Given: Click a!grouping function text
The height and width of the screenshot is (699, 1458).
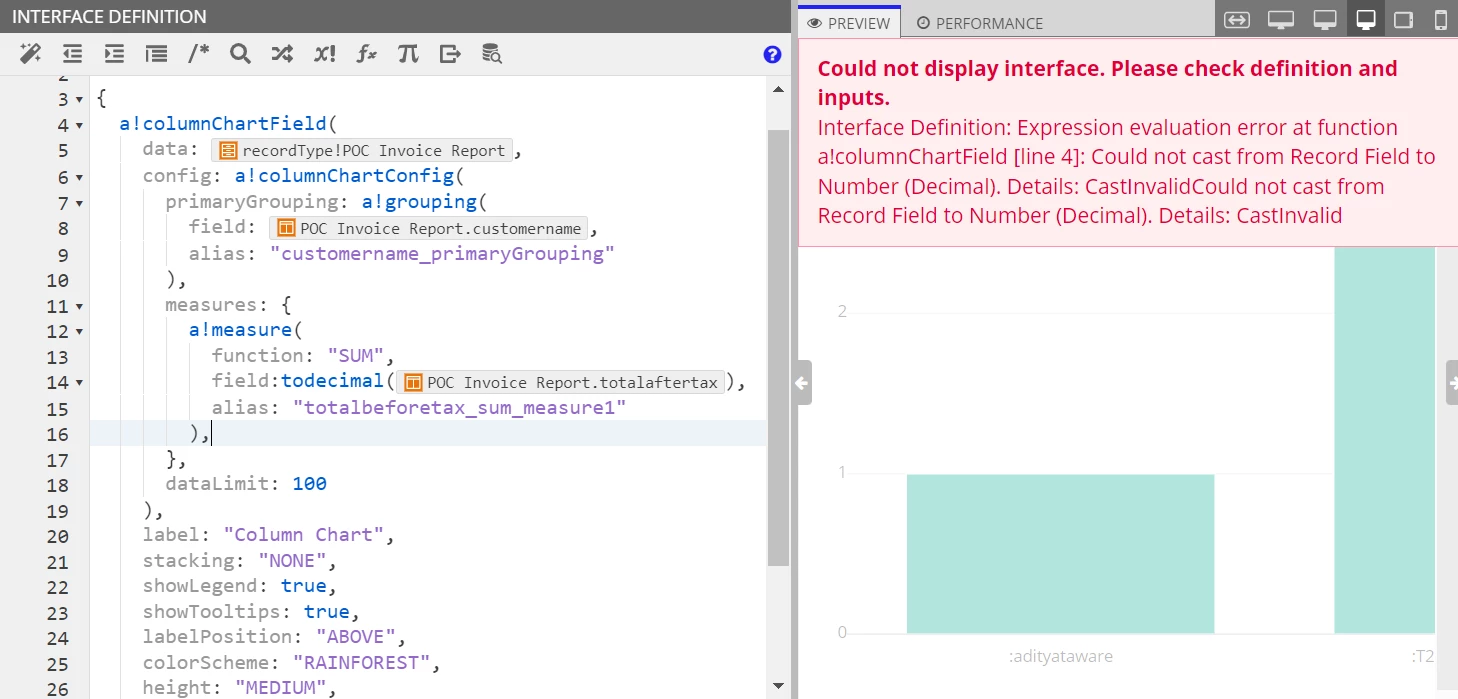Looking at the screenshot, I should [419, 202].
